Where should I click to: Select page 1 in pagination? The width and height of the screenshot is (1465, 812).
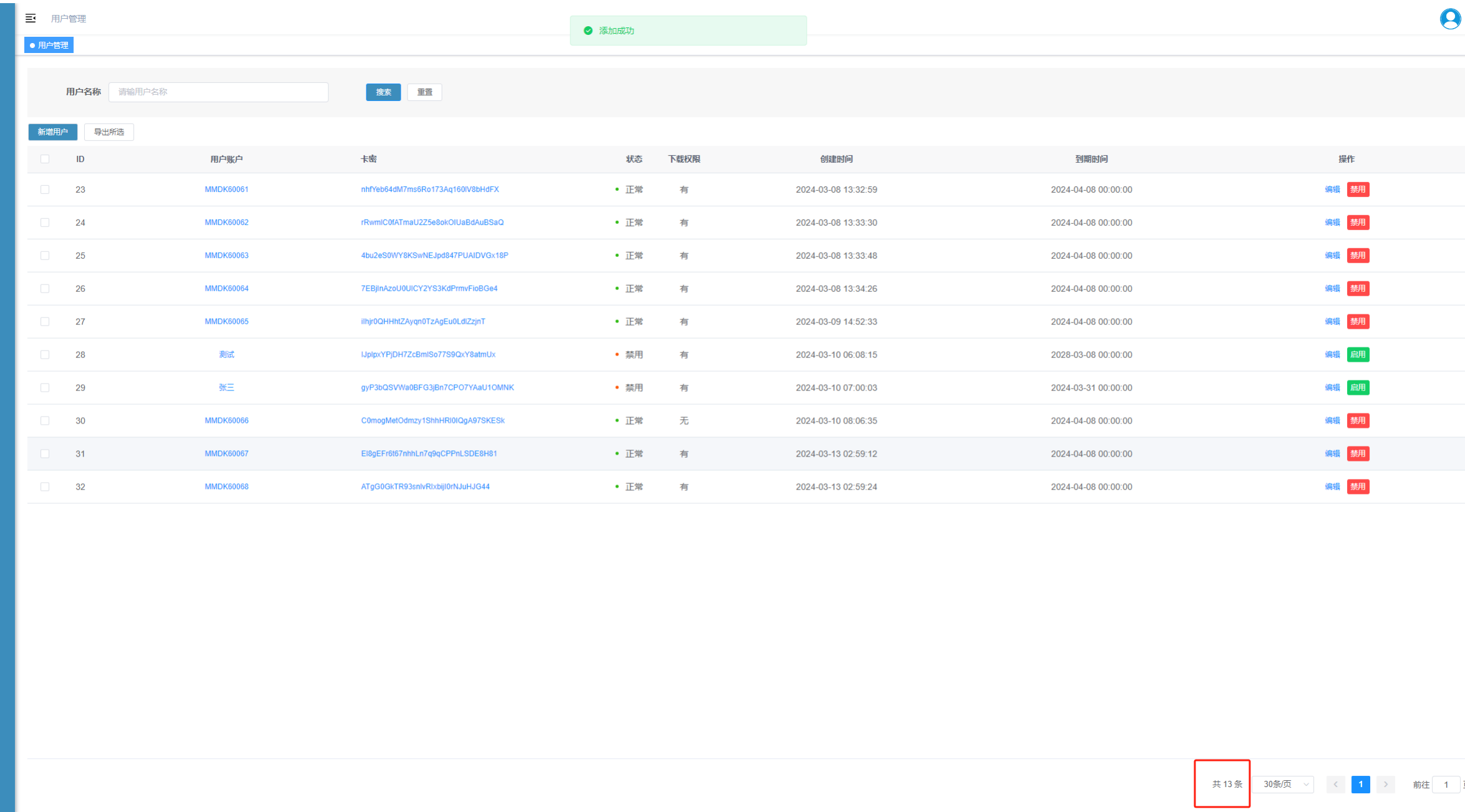[x=1361, y=785]
